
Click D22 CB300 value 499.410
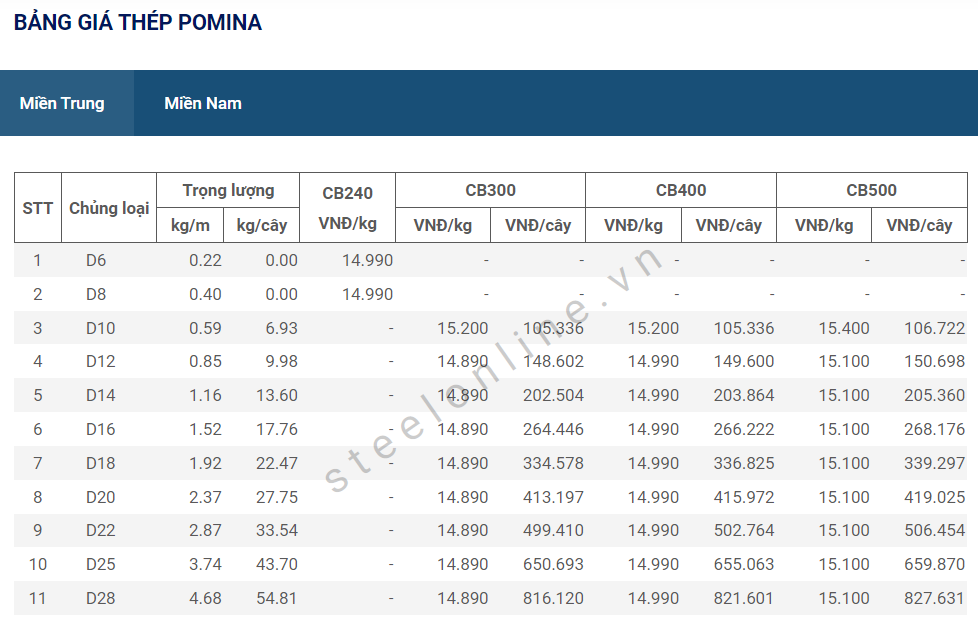pos(553,530)
